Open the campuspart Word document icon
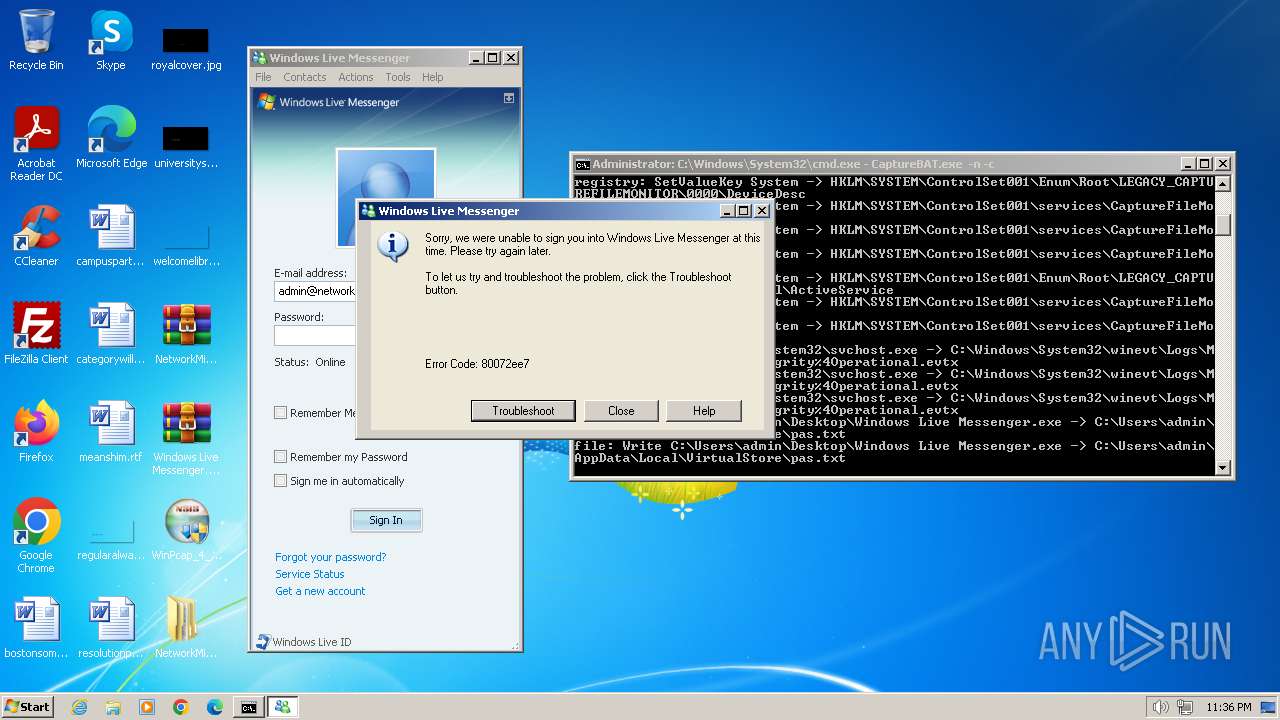Screen dimensions: 1280x720 110,236
